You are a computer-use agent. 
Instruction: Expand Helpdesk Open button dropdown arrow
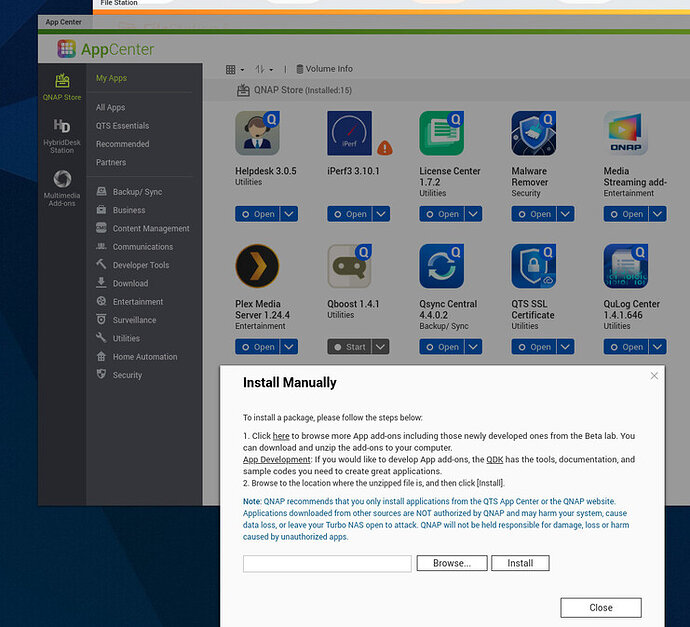289,214
